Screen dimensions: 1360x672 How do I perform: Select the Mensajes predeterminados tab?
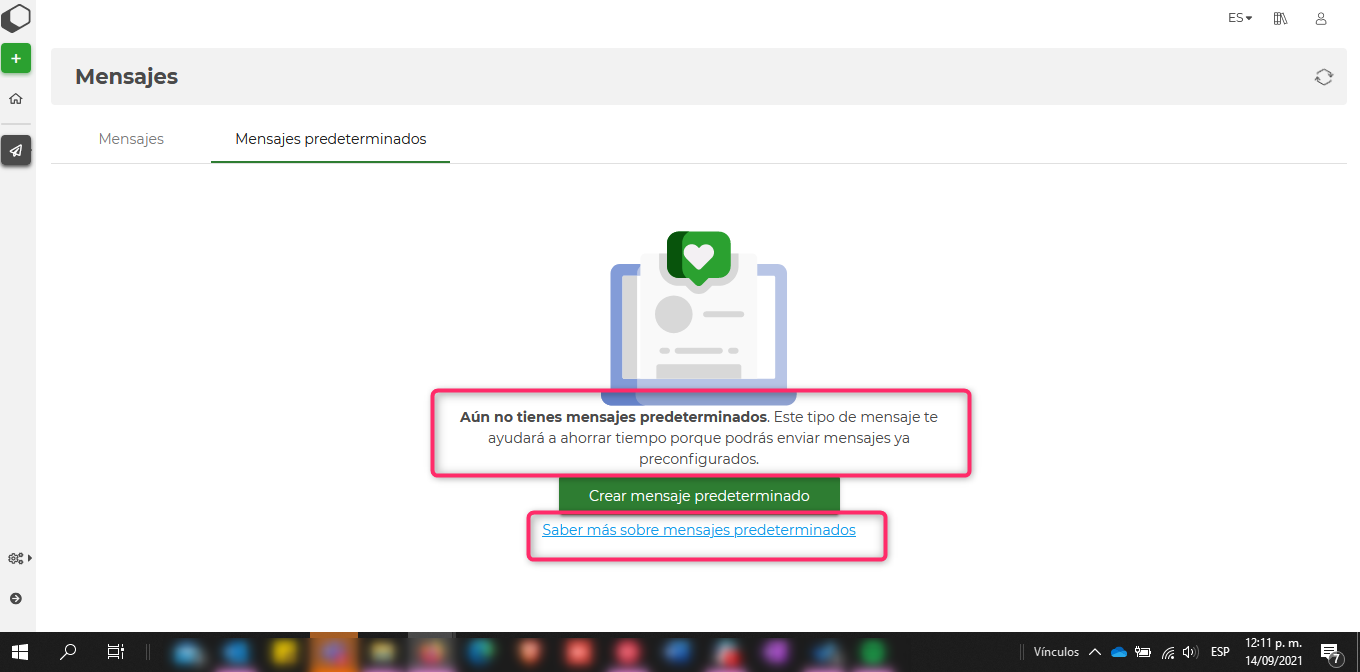tap(330, 139)
